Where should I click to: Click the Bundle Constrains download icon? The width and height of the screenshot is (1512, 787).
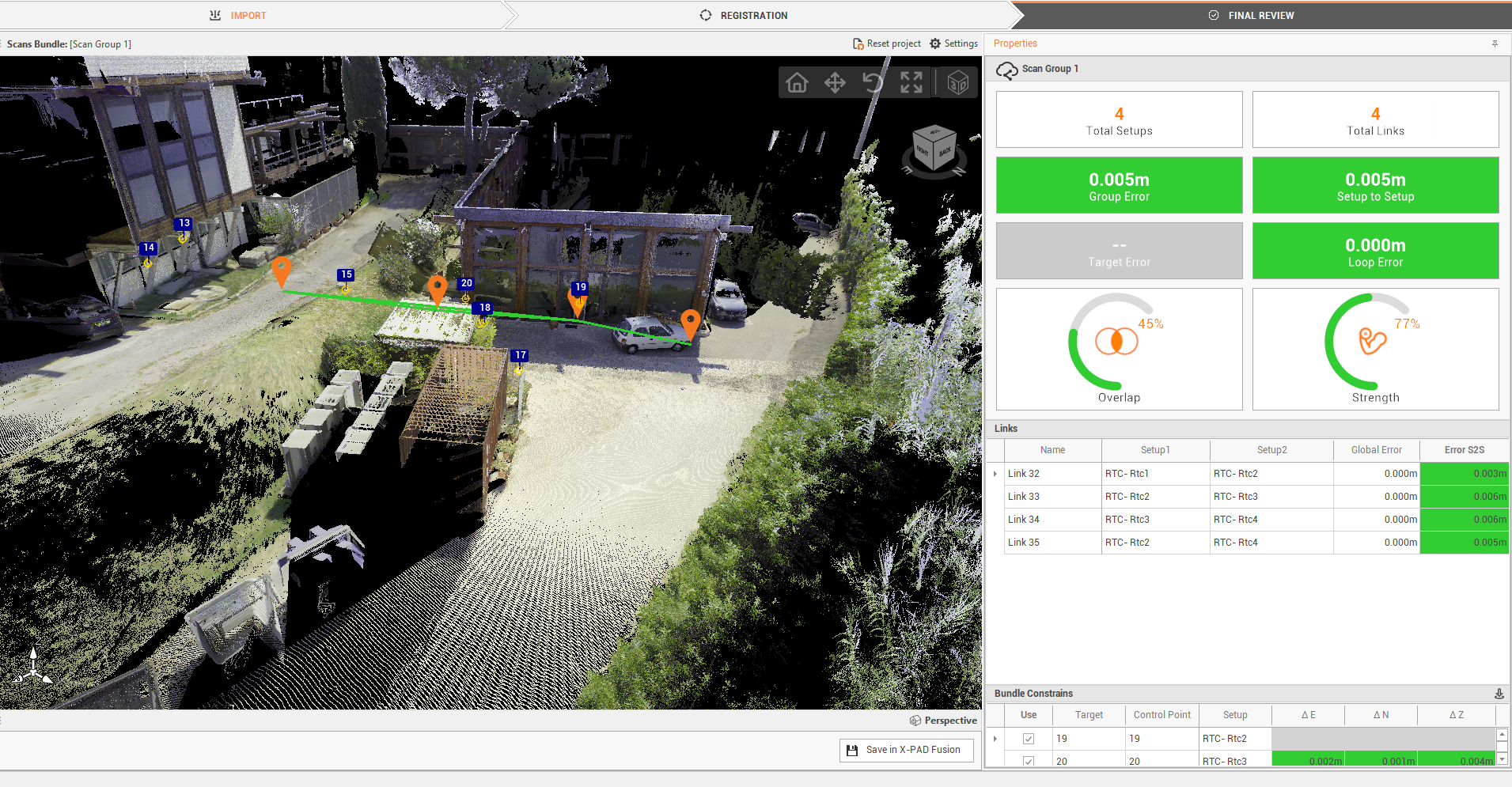(1499, 694)
